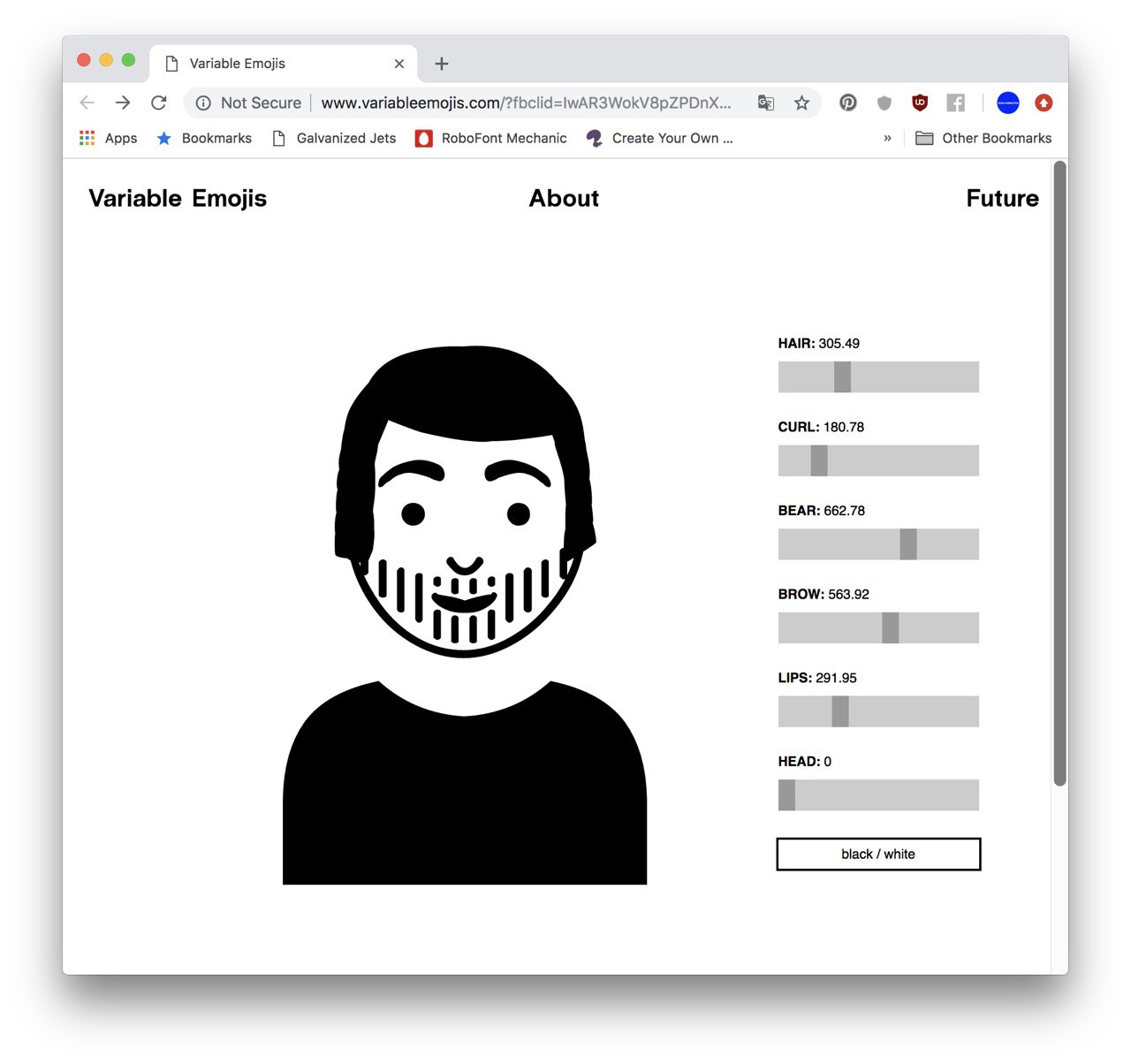Expand hidden bookmarks with the chevron
This screenshot has height=1064, width=1131.
point(887,138)
